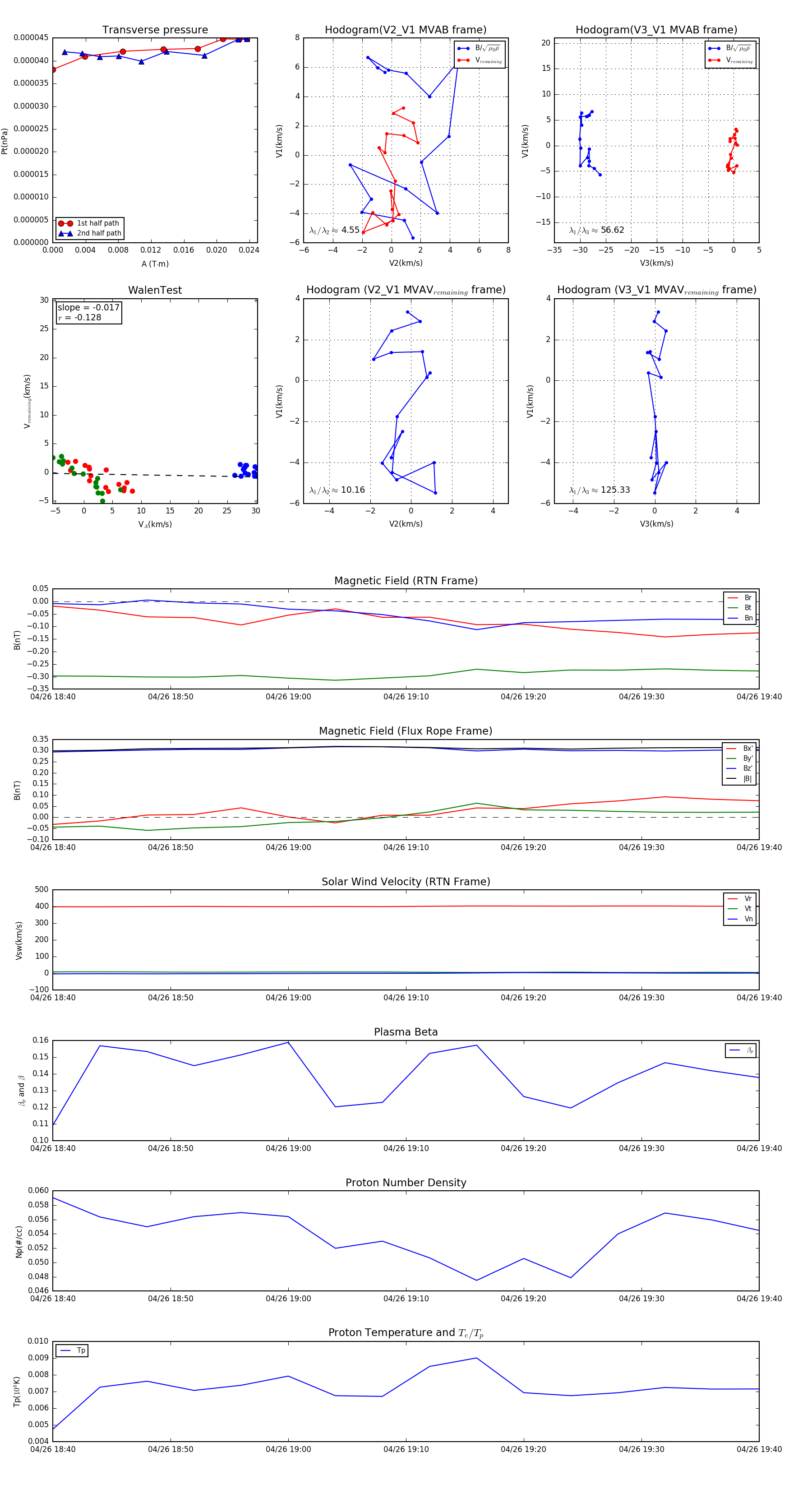Select the "By'" legend entry
Screen dimensions: 812x1489
[x=739, y=758]
